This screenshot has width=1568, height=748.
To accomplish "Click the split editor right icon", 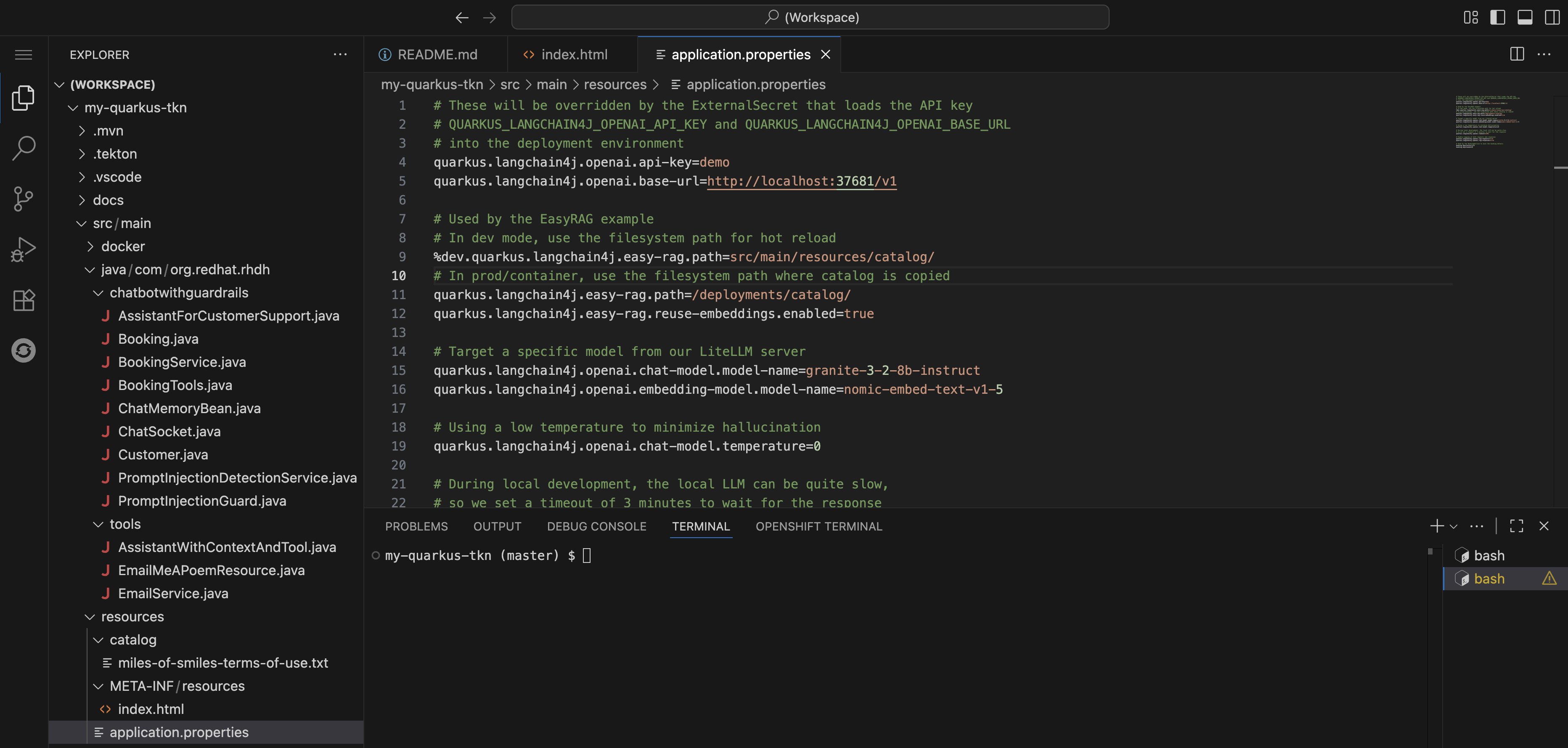I will coord(1516,54).
